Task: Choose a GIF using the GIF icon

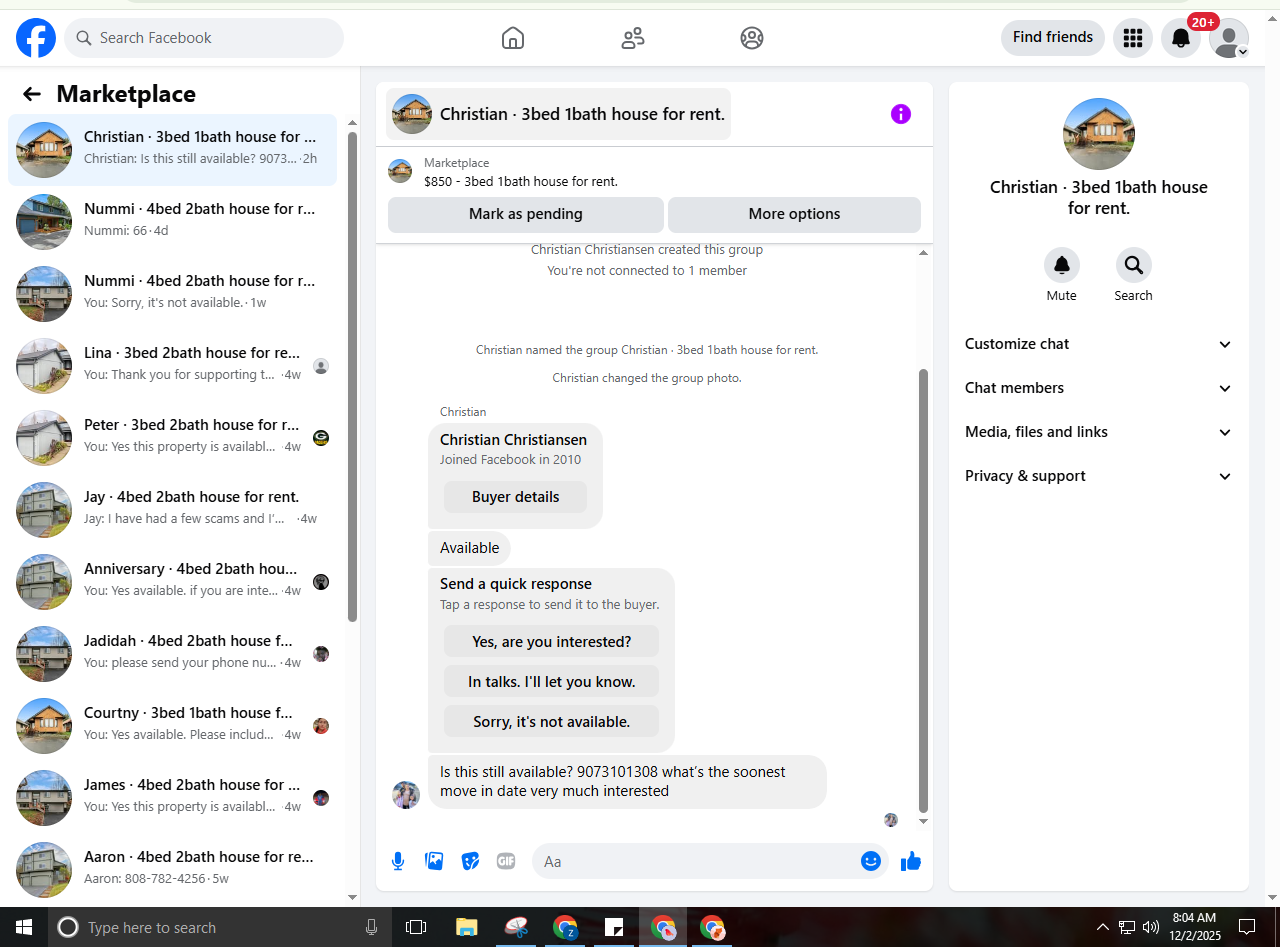Action: pyautogui.click(x=506, y=861)
